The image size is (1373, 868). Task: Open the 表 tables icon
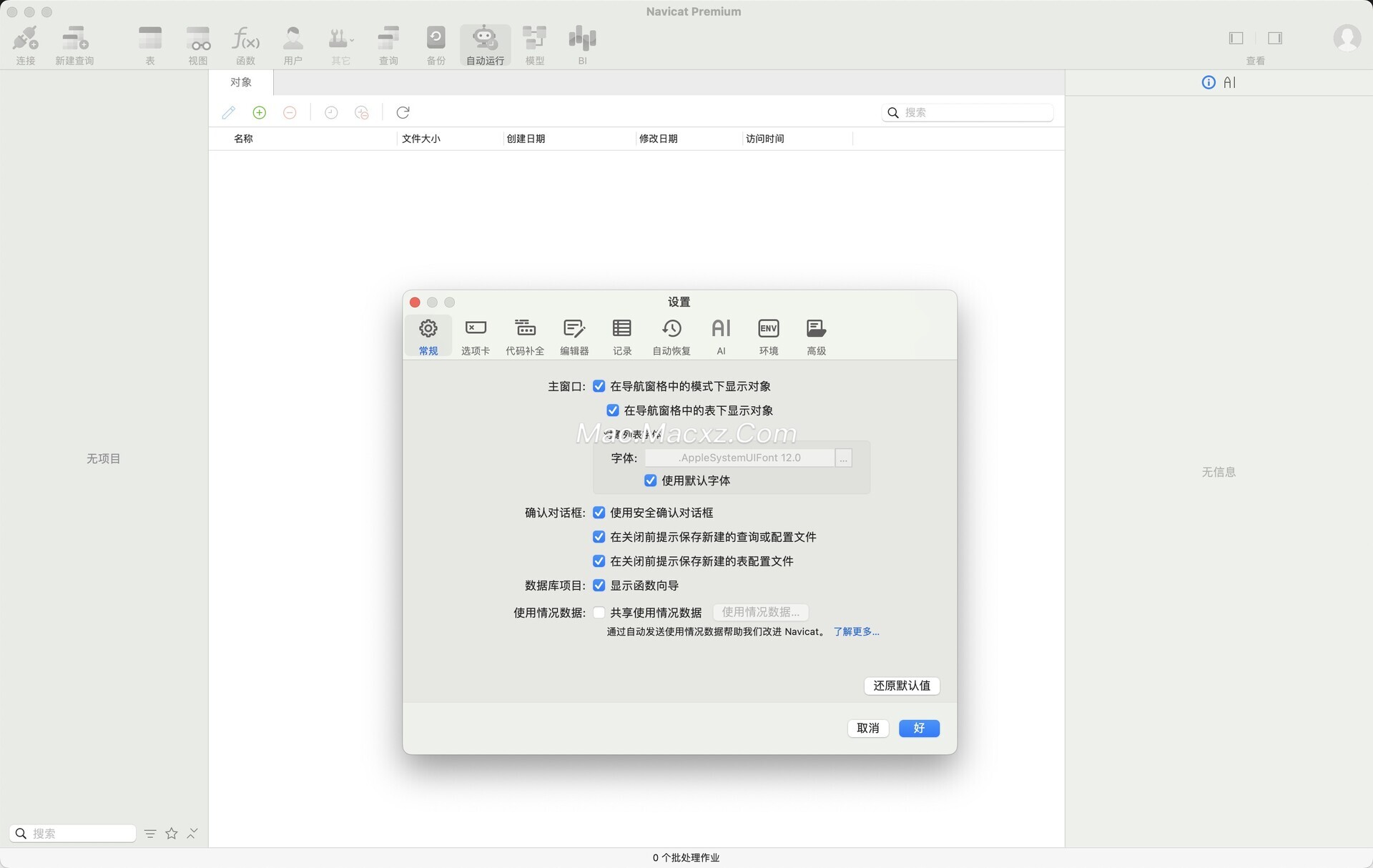[x=150, y=45]
